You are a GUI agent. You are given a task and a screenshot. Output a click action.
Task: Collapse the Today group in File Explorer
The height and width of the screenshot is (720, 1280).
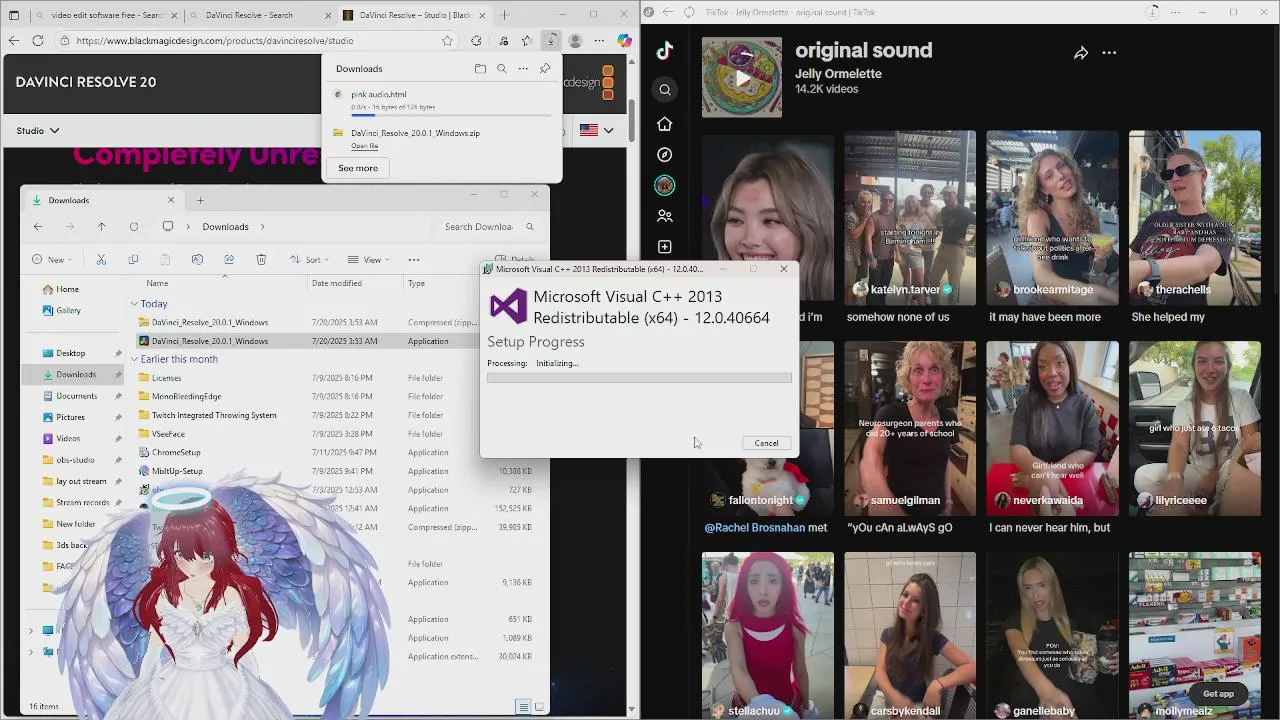134,304
